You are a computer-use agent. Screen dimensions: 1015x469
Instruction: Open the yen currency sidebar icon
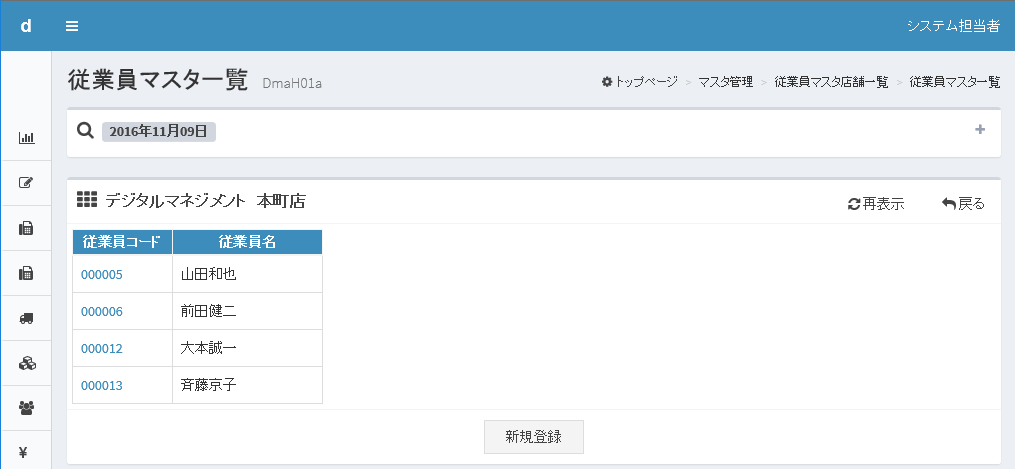click(x=24, y=452)
